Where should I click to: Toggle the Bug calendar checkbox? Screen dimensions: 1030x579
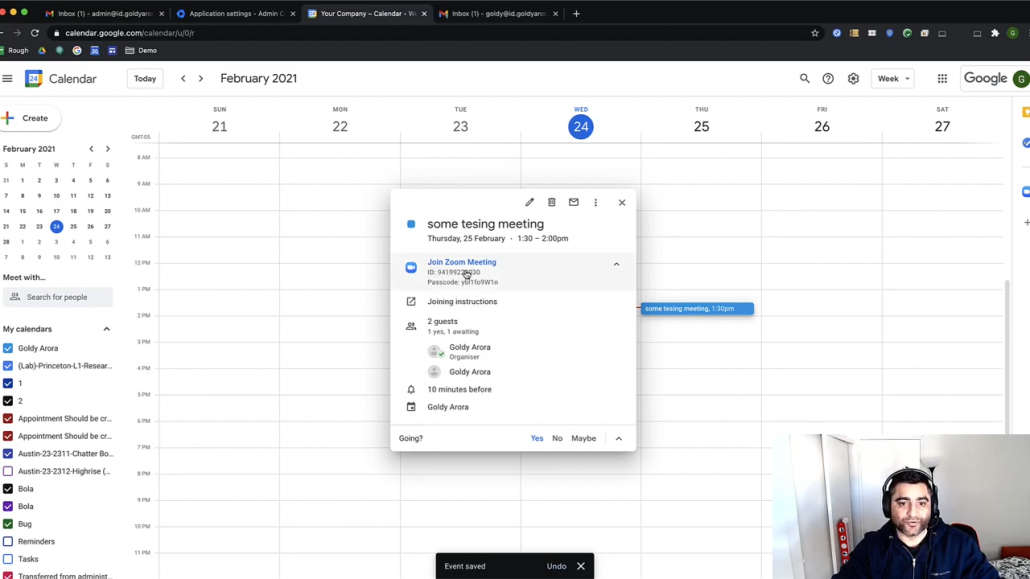click(8, 524)
